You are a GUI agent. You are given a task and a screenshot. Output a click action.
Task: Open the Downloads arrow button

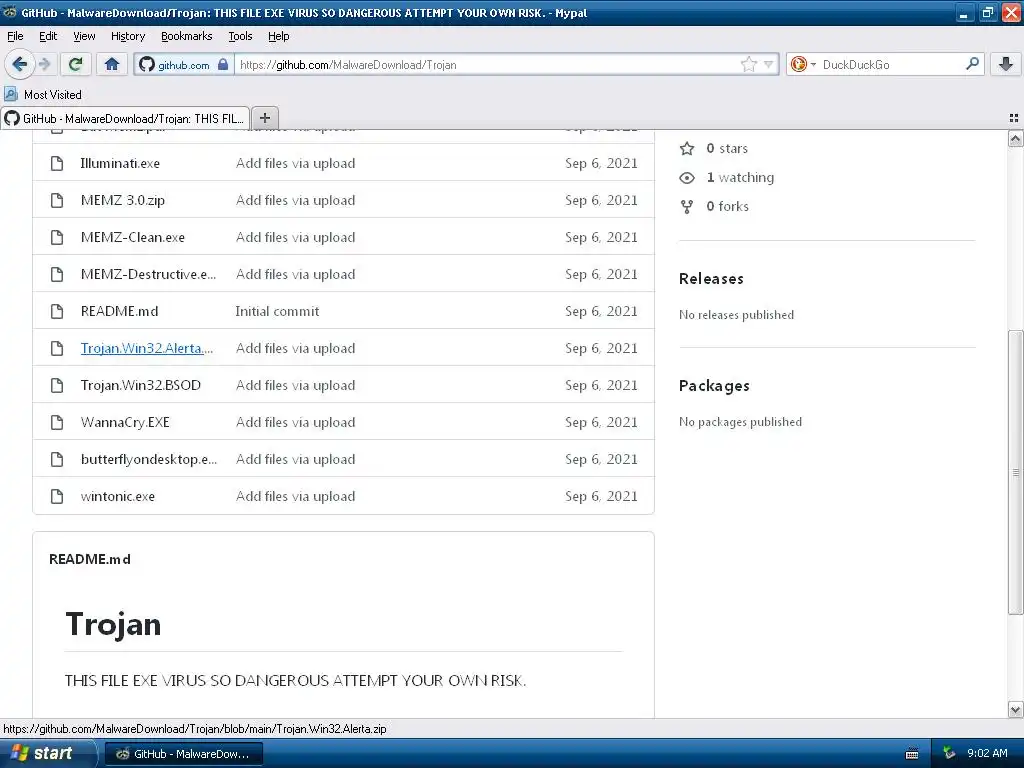[x=1006, y=64]
